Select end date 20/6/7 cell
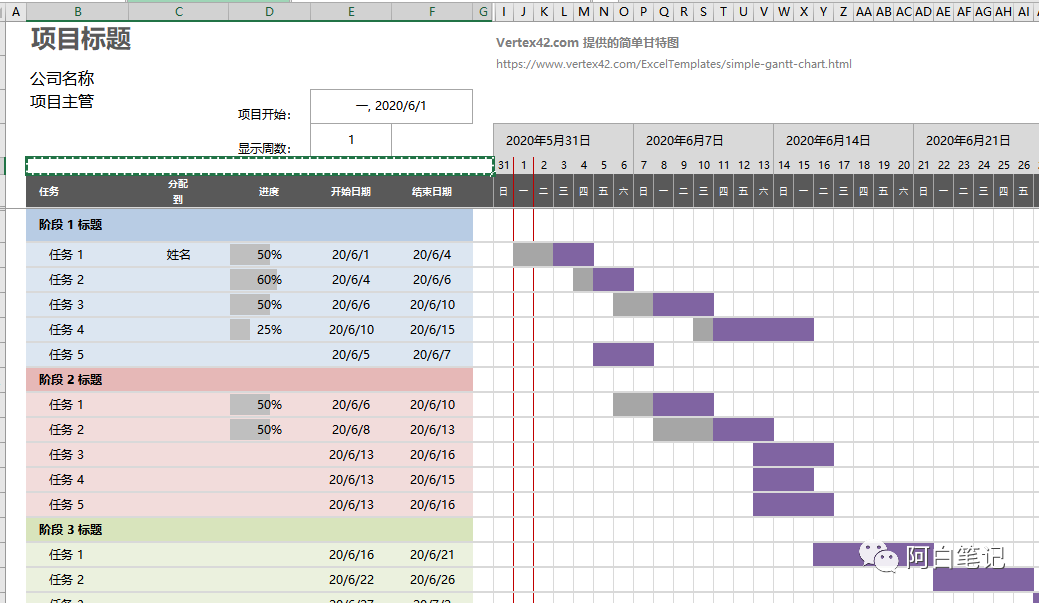1039x603 pixels. point(432,355)
